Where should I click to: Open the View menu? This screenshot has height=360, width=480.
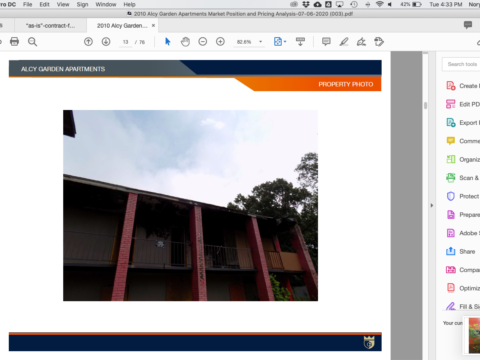63,4
